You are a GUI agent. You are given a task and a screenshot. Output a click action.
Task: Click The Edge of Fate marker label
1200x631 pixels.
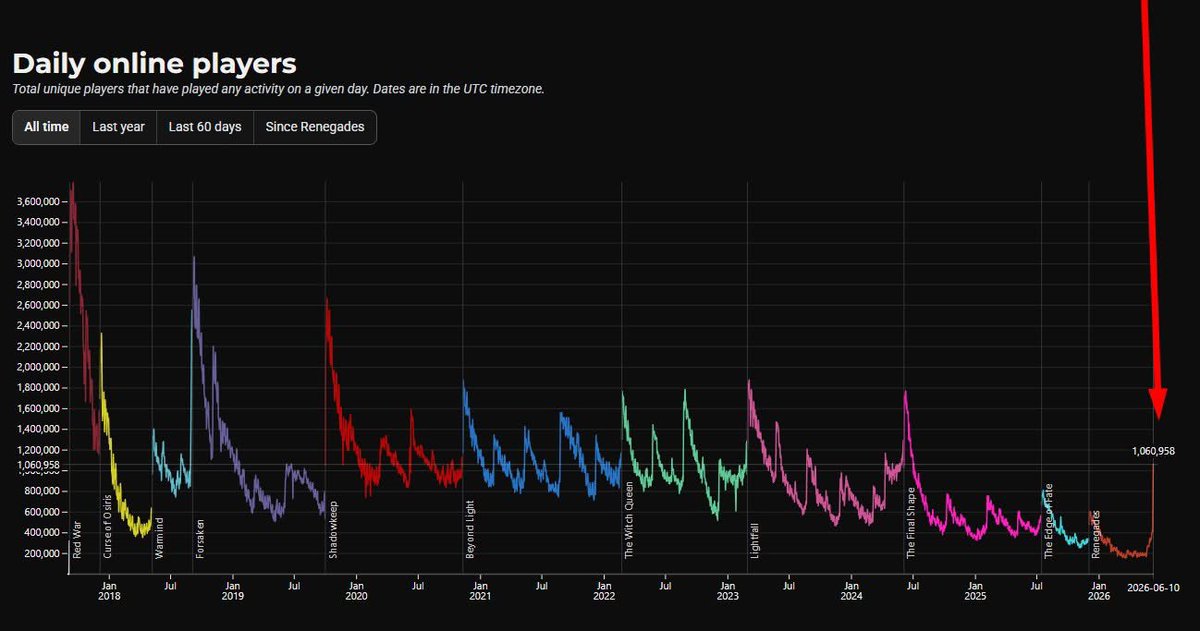pyautogui.click(x=1049, y=520)
